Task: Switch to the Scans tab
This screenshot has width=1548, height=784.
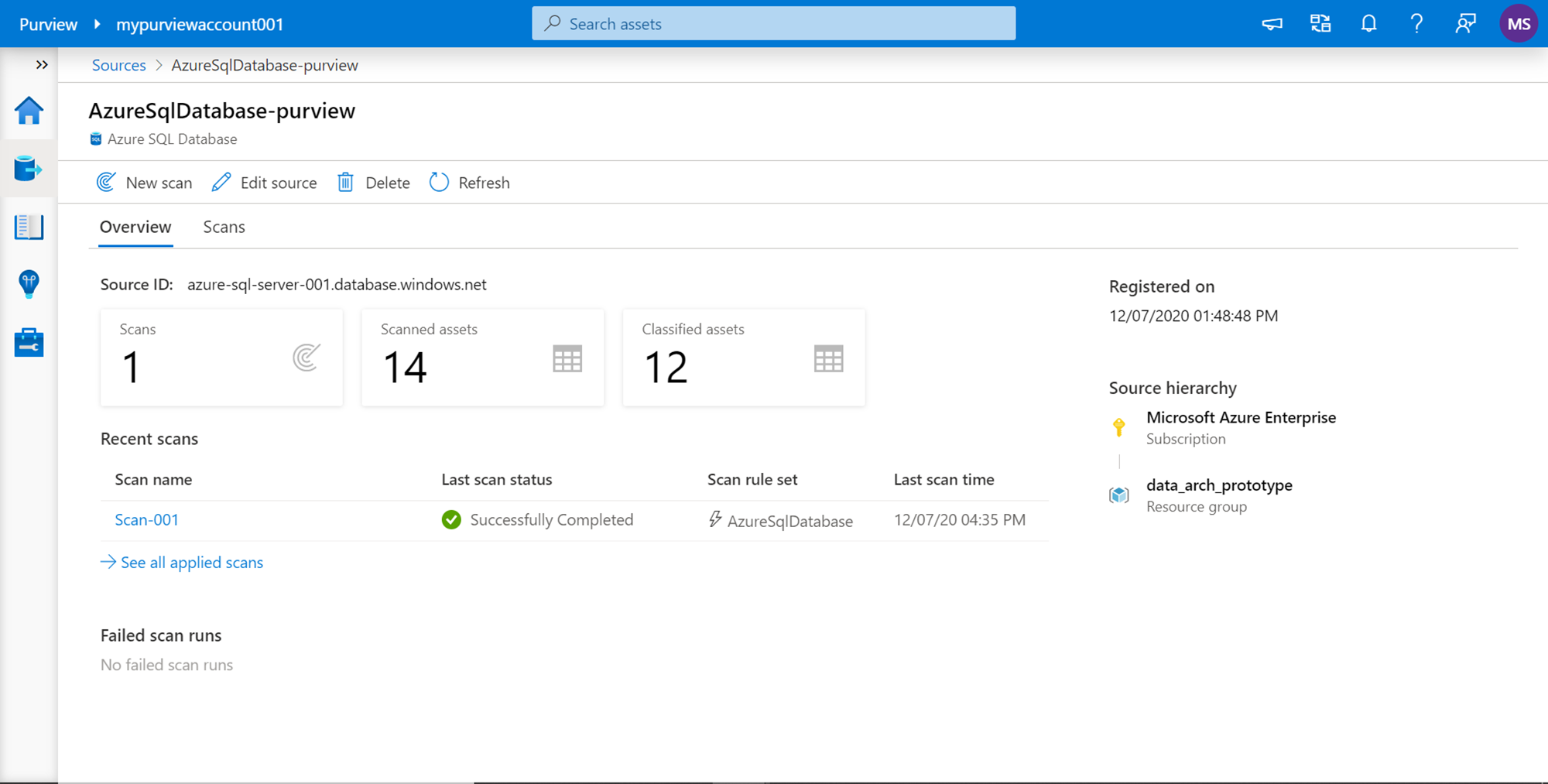Action: pos(224,227)
